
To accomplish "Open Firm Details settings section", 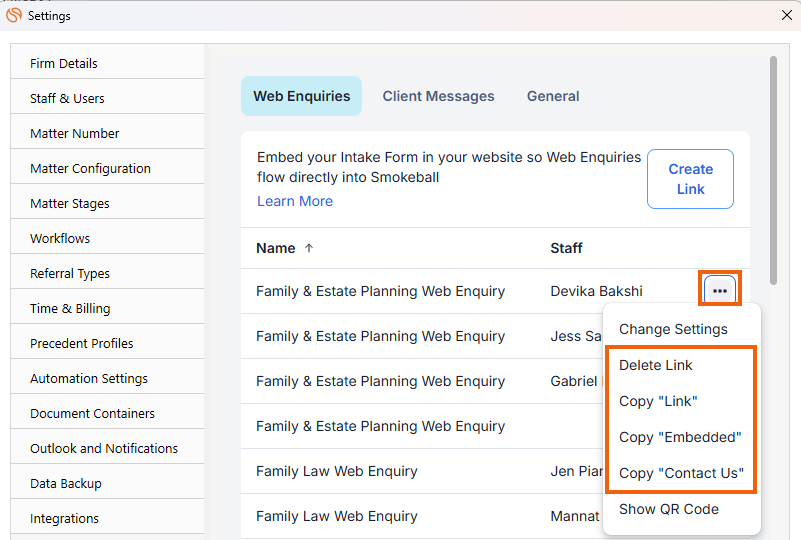I will pos(64,63).
